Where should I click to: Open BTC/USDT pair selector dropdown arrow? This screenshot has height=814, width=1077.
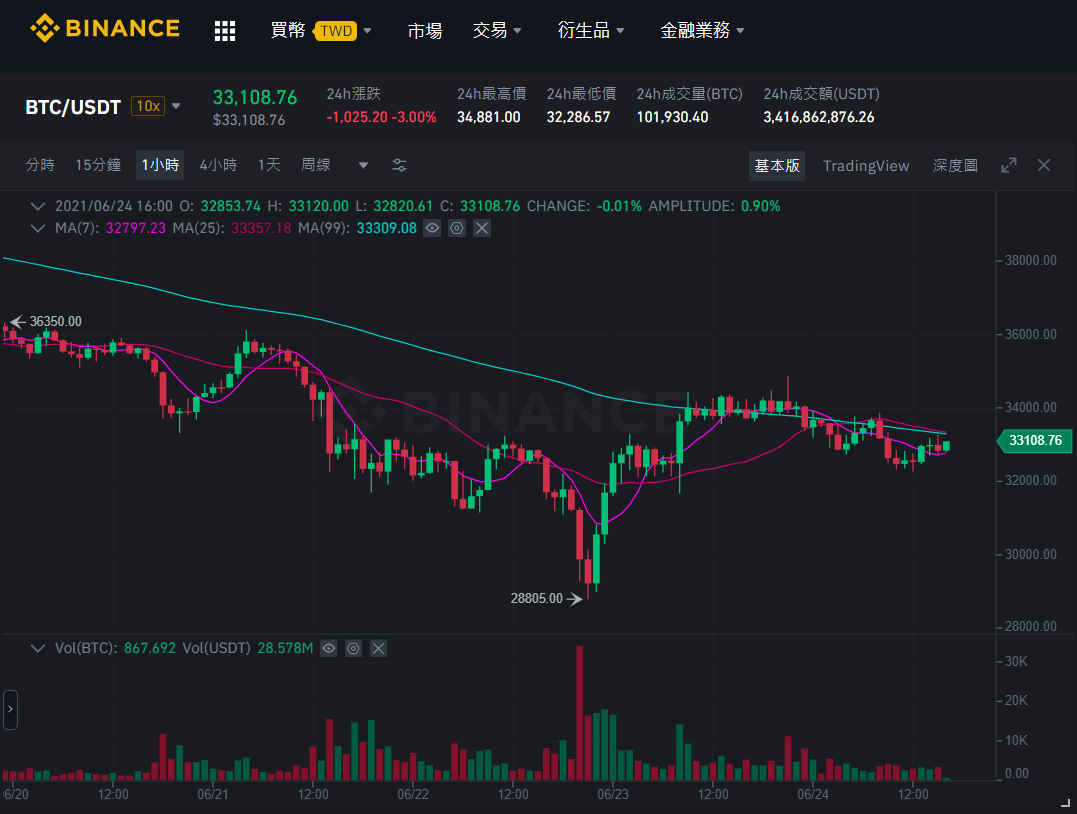[176, 106]
